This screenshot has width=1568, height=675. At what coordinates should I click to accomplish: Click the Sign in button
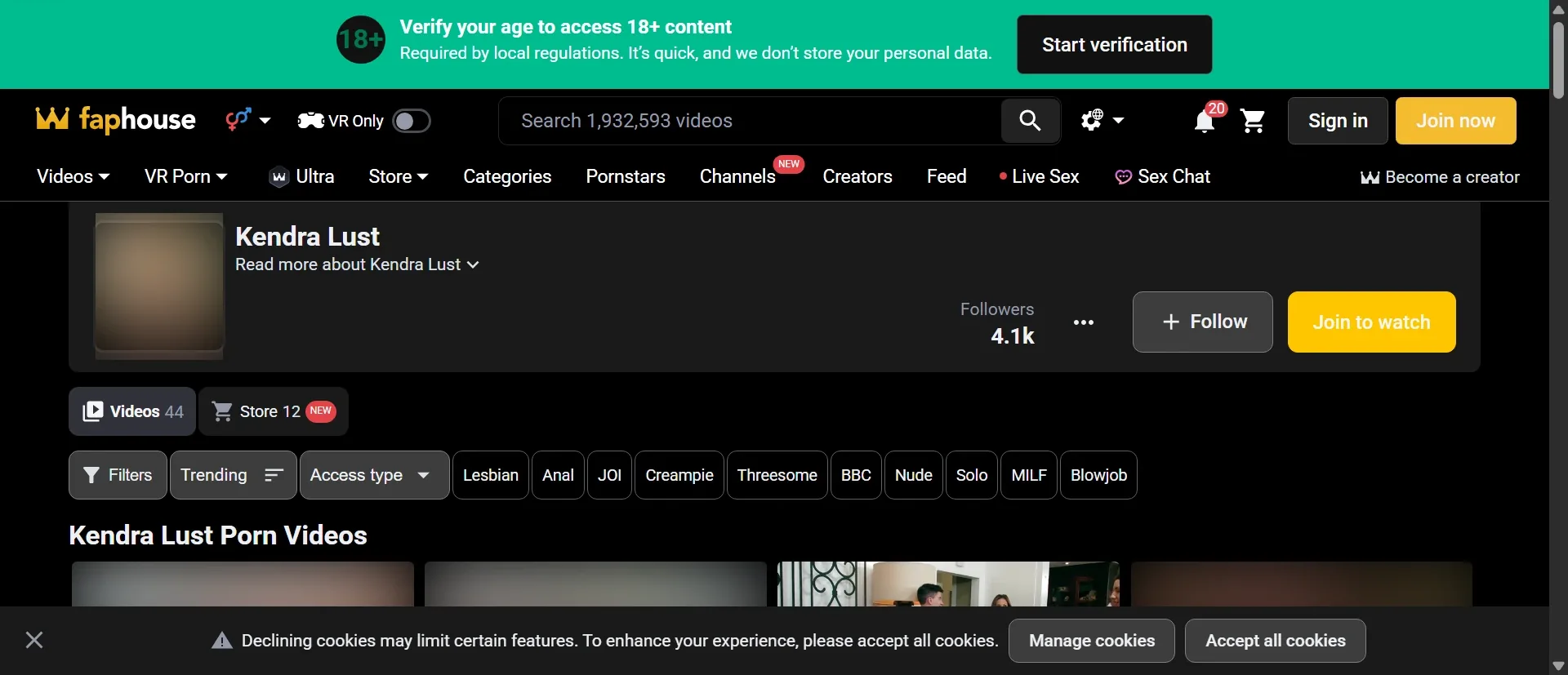(1338, 121)
